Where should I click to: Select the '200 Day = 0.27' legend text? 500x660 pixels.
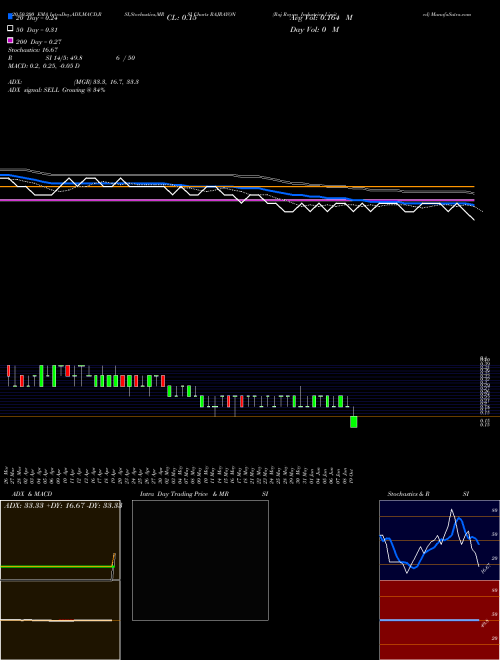pos(38,42)
